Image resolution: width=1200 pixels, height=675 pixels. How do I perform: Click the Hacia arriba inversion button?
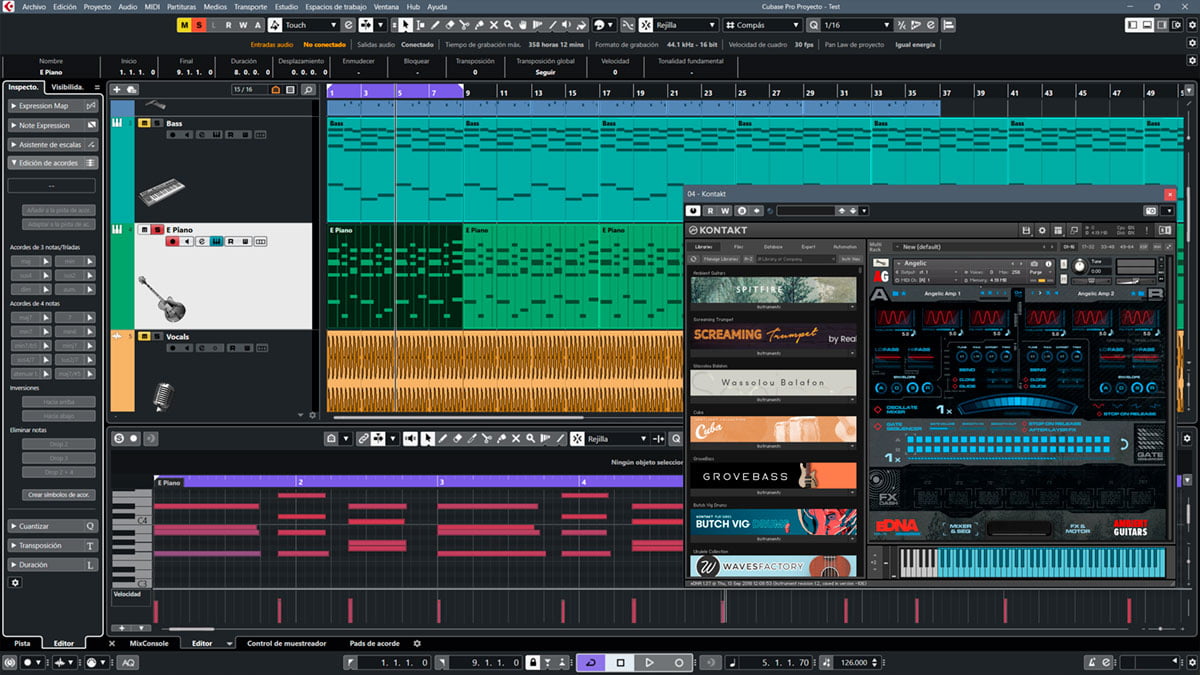(59, 402)
